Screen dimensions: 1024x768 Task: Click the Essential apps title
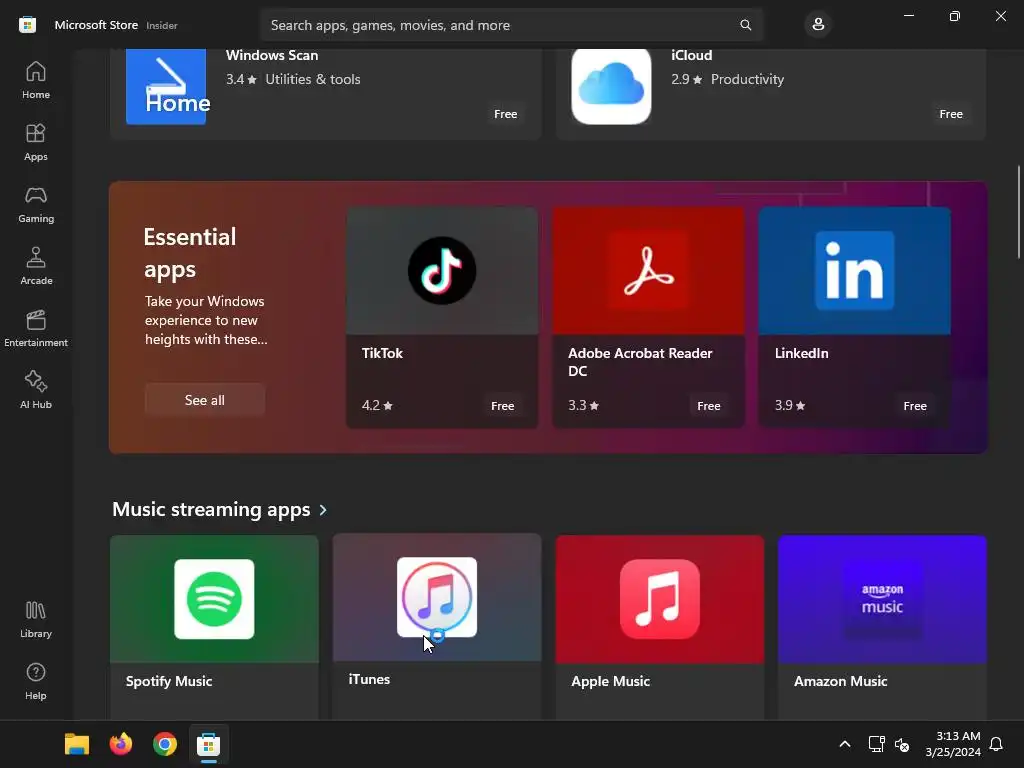190,253
